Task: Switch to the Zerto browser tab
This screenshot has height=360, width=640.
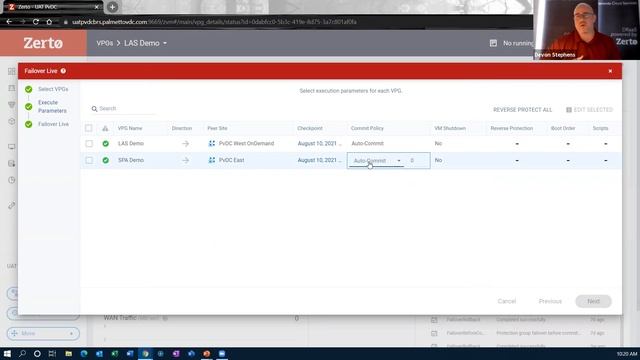Action: (52, 7)
